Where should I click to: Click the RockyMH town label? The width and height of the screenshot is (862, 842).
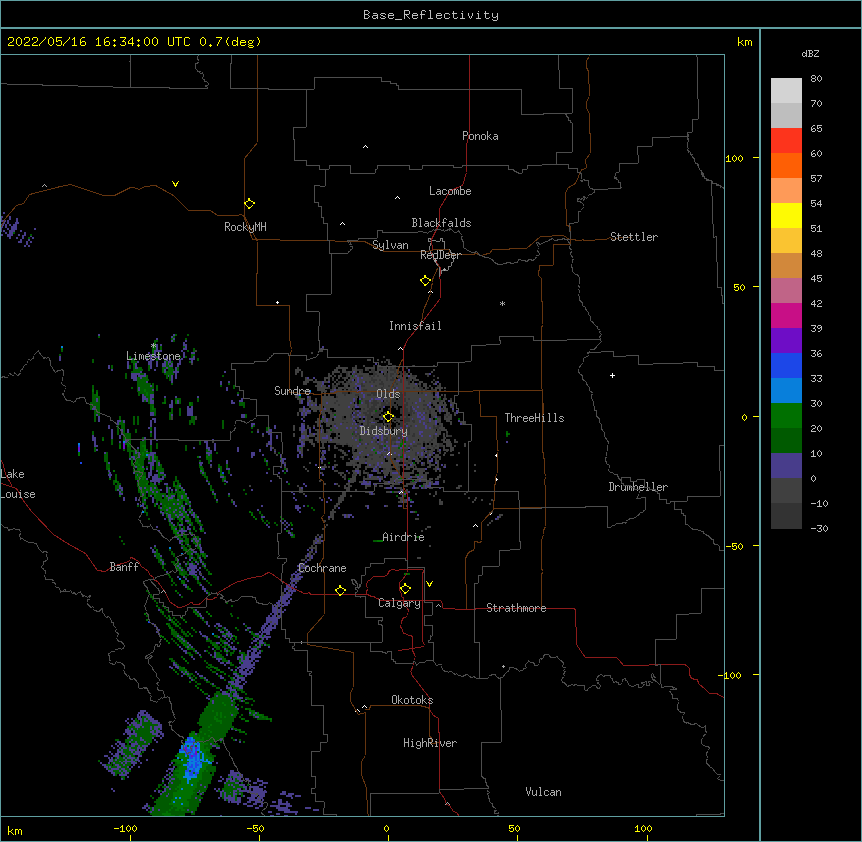coord(245,227)
